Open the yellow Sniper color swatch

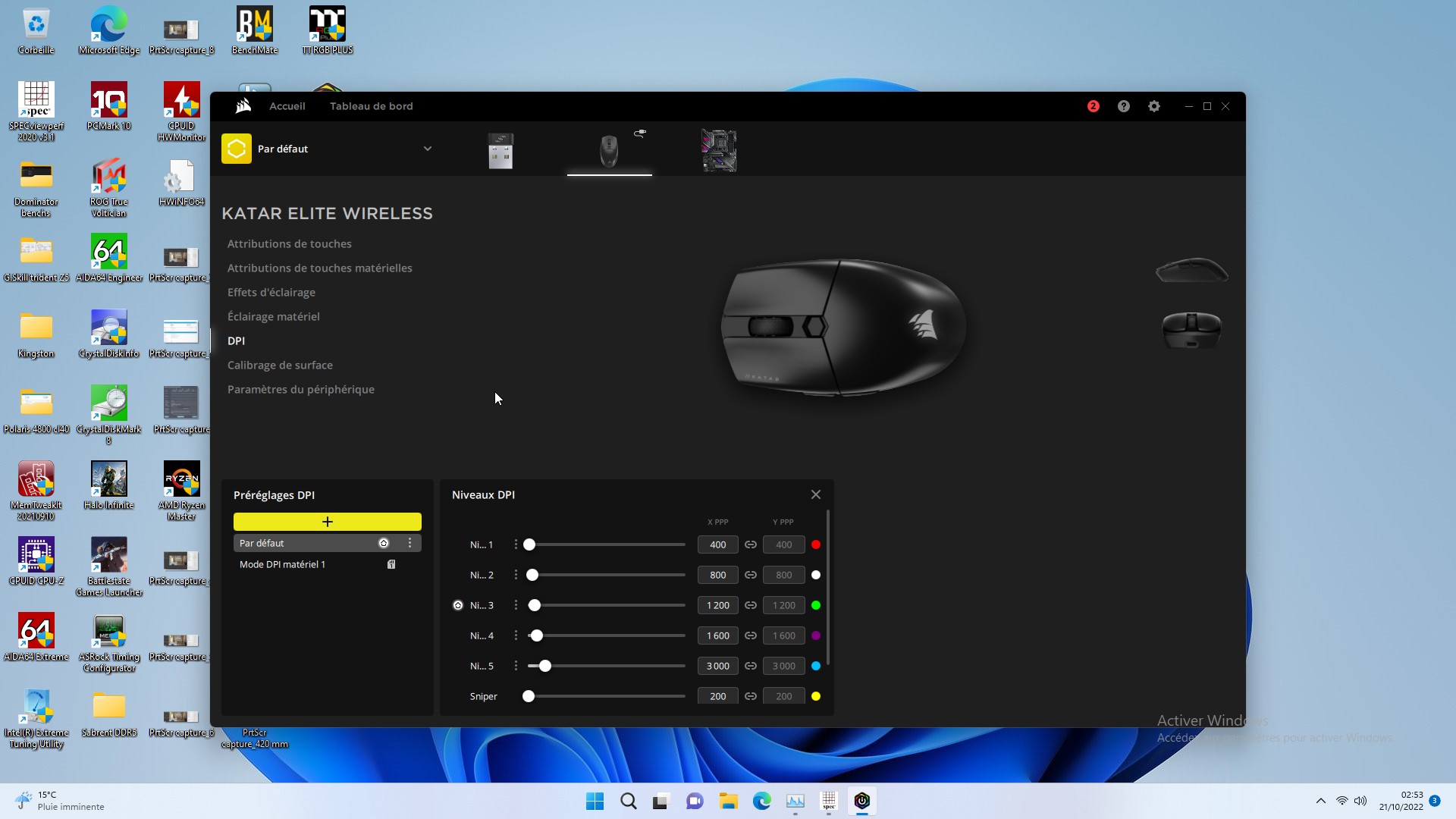point(816,696)
